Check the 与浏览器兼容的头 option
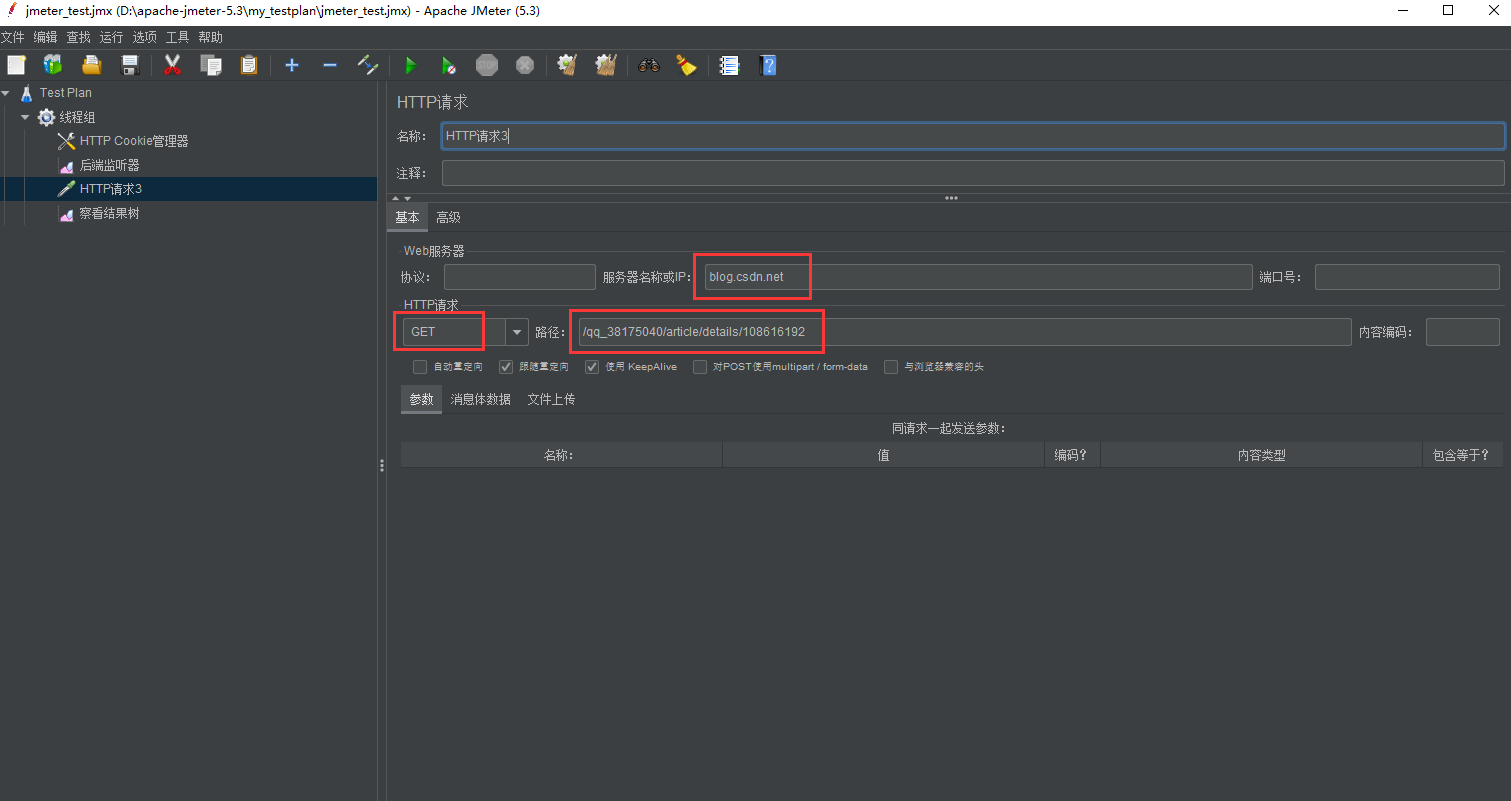The width and height of the screenshot is (1511, 801). (x=891, y=367)
